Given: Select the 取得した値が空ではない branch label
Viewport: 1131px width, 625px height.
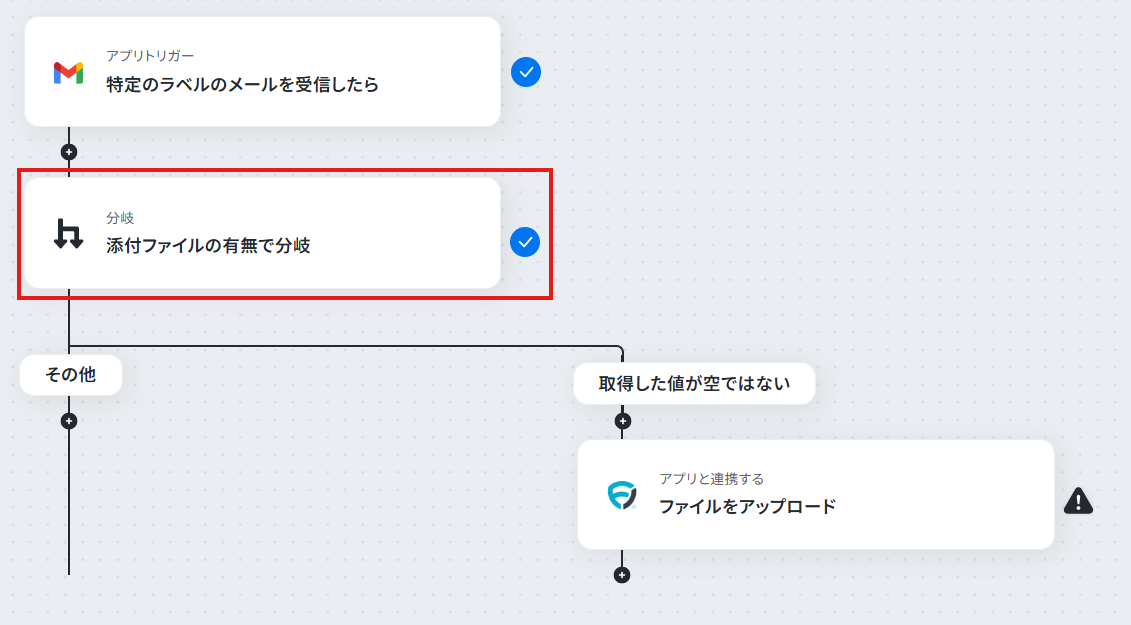Looking at the screenshot, I should [x=695, y=383].
